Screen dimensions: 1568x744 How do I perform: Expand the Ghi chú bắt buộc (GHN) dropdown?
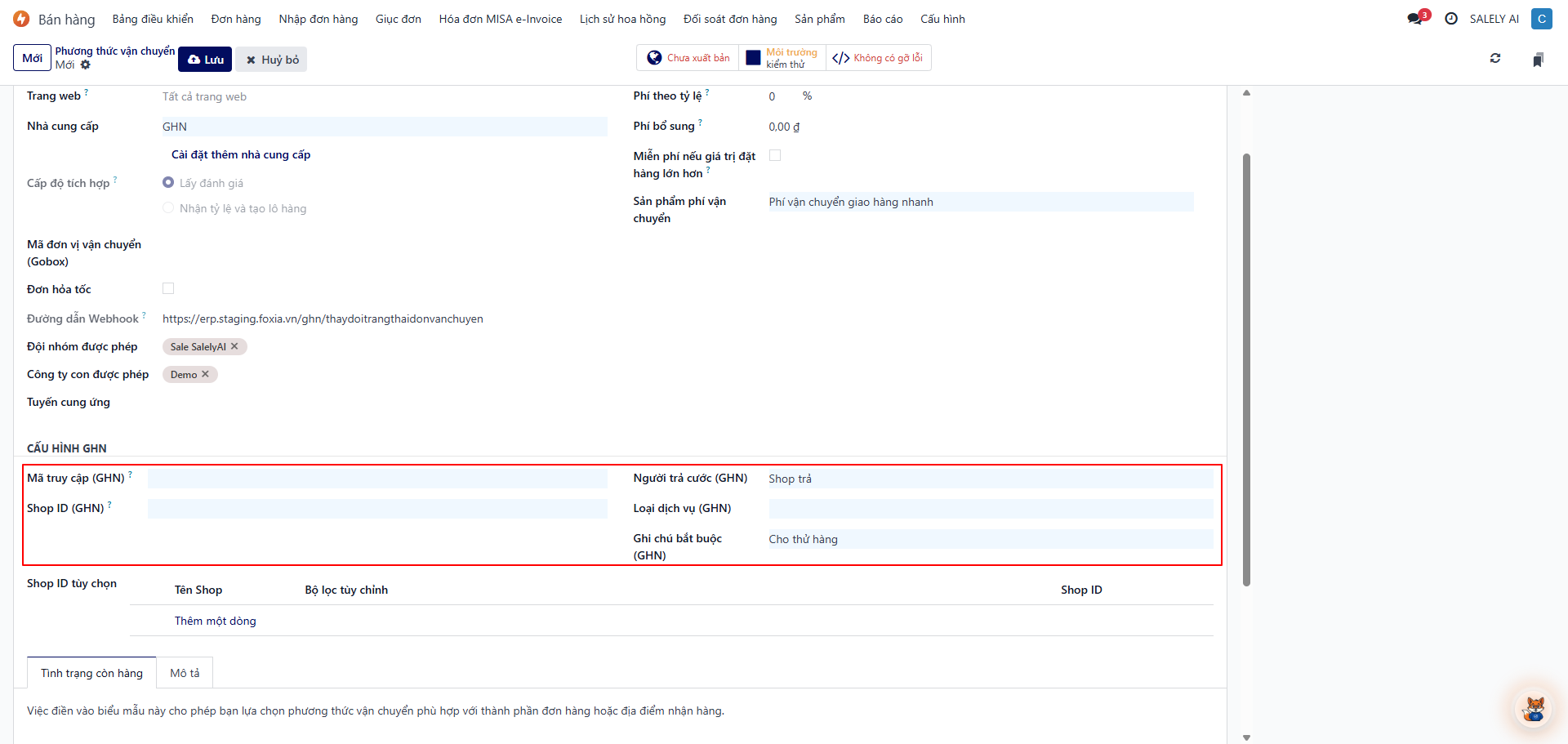click(x=990, y=539)
